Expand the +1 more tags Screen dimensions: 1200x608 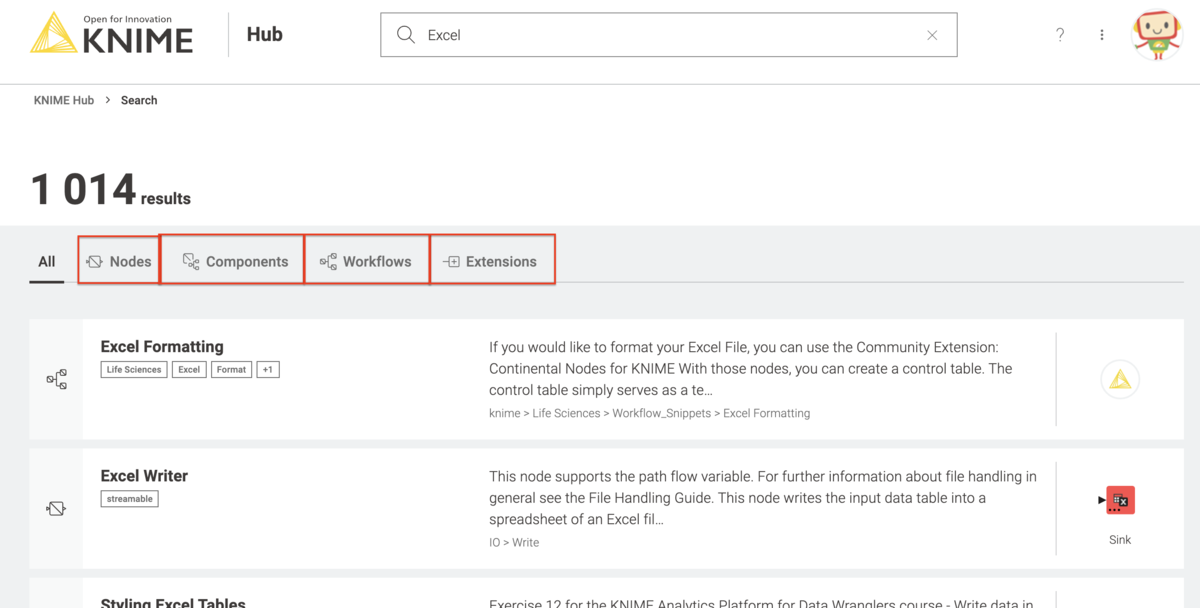point(267,369)
